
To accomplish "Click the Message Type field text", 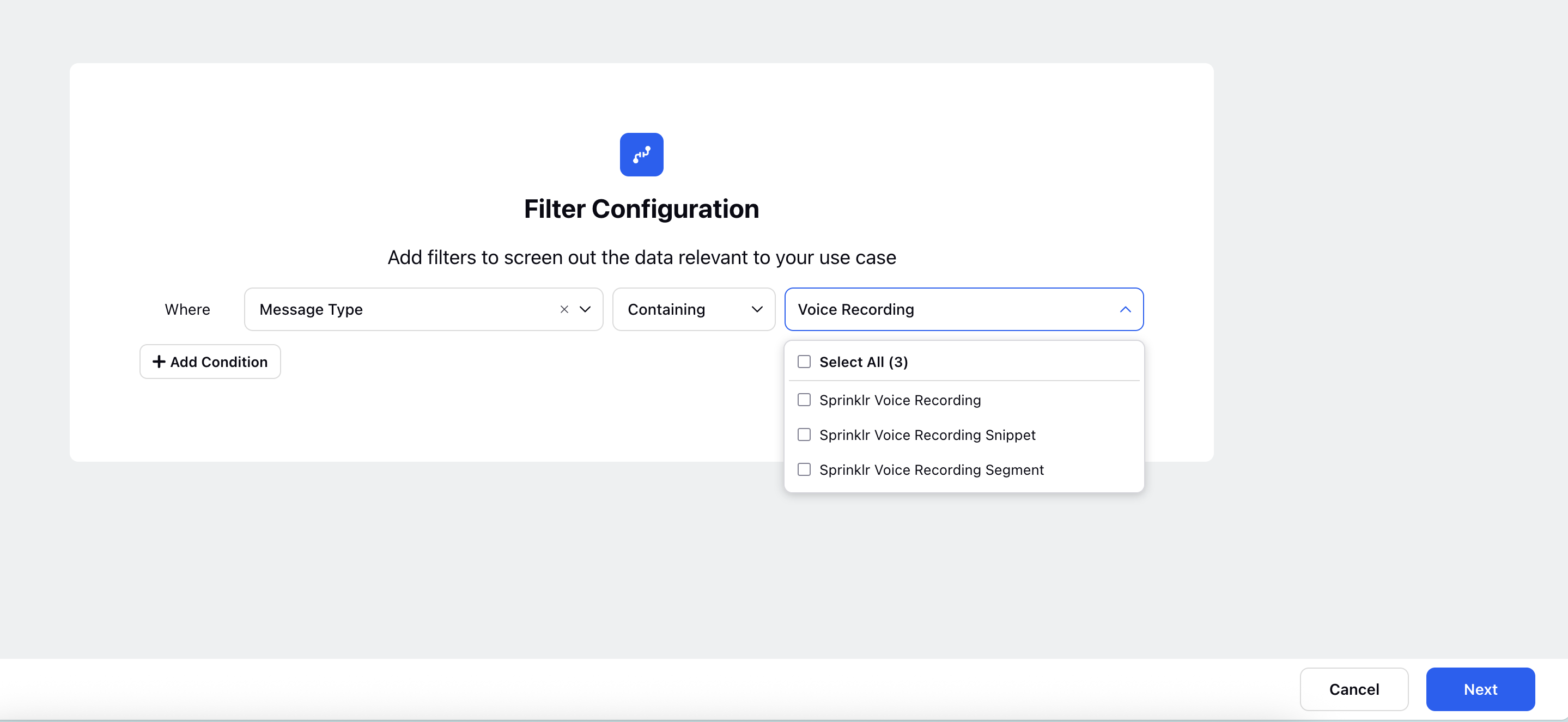I will [311, 310].
